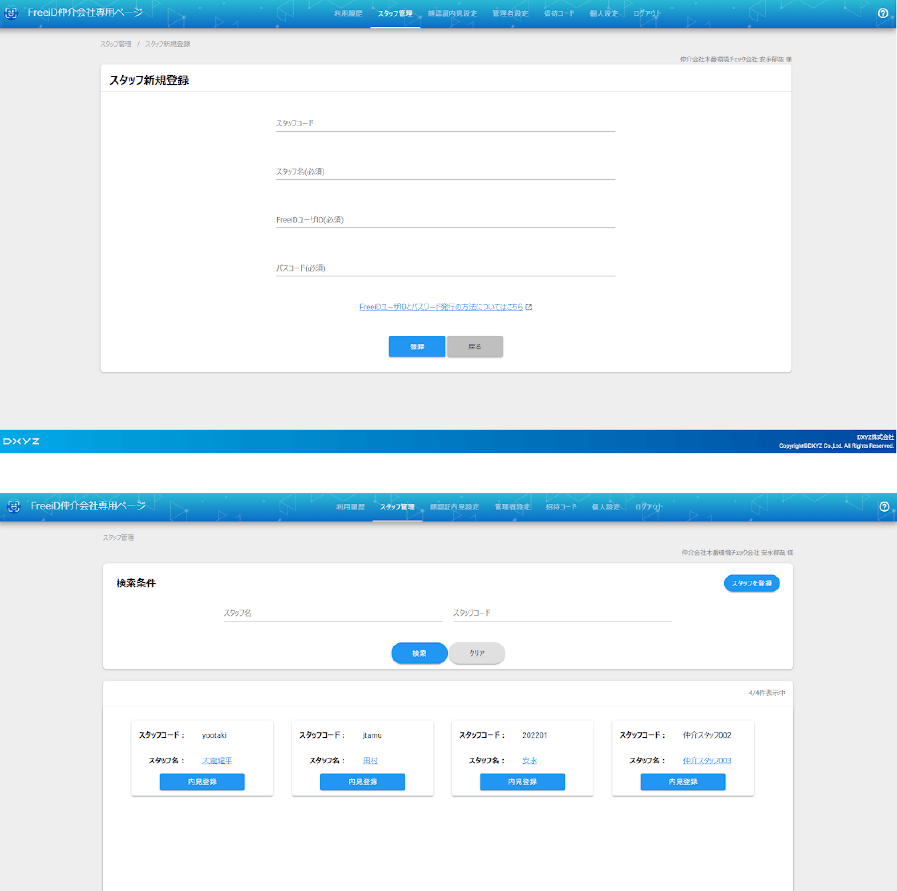Click the help icon in the top header
The width and height of the screenshot is (897, 891).
pyautogui.click(x=882, y=14)
